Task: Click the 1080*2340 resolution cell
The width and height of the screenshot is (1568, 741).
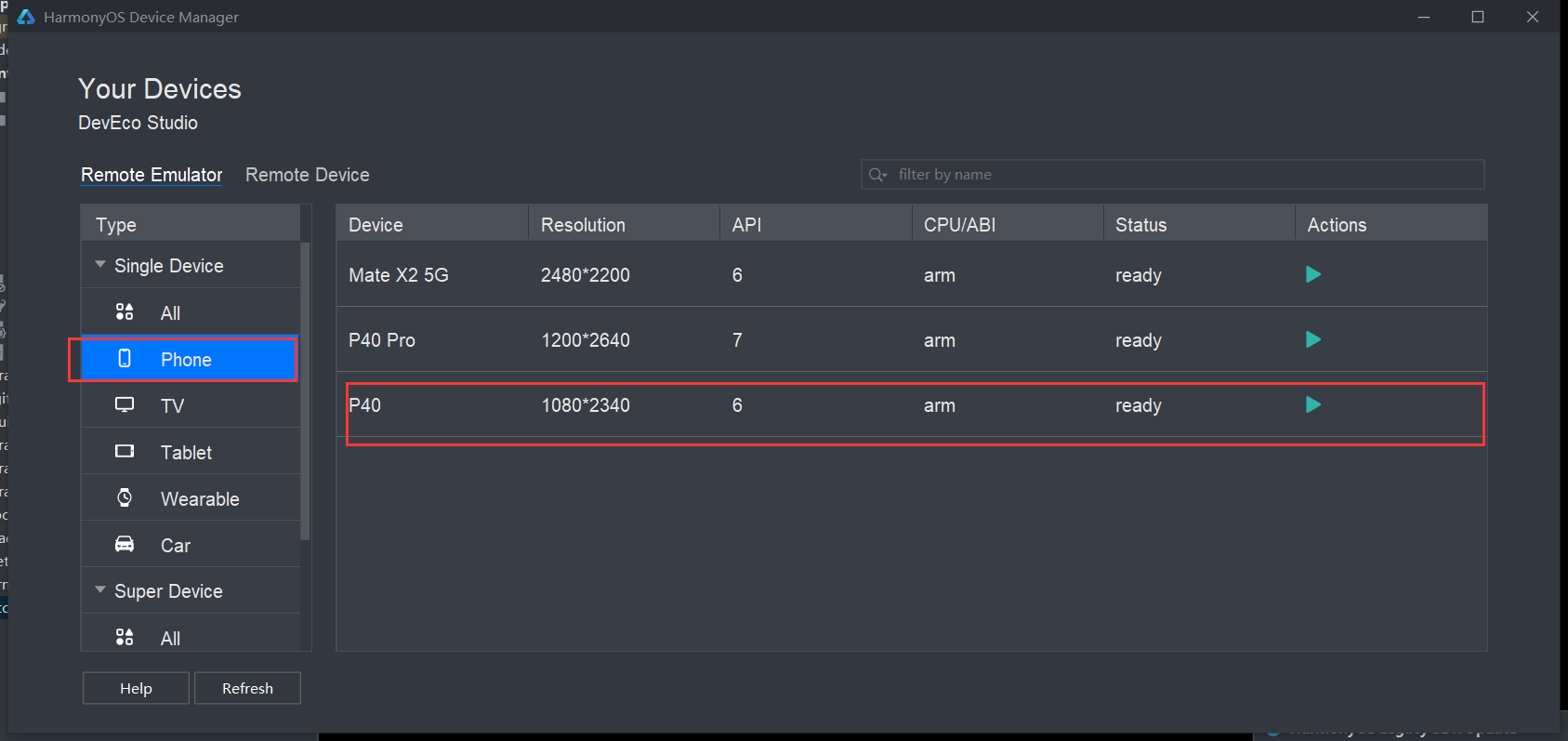Action: (586, 405)
